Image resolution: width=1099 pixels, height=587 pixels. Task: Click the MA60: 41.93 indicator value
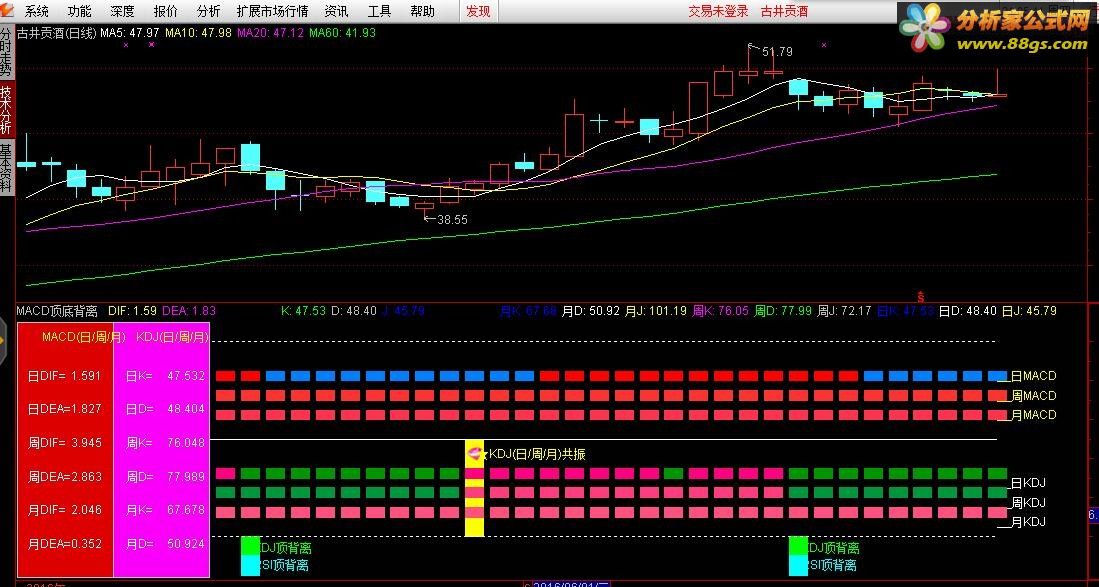[343, 33]
